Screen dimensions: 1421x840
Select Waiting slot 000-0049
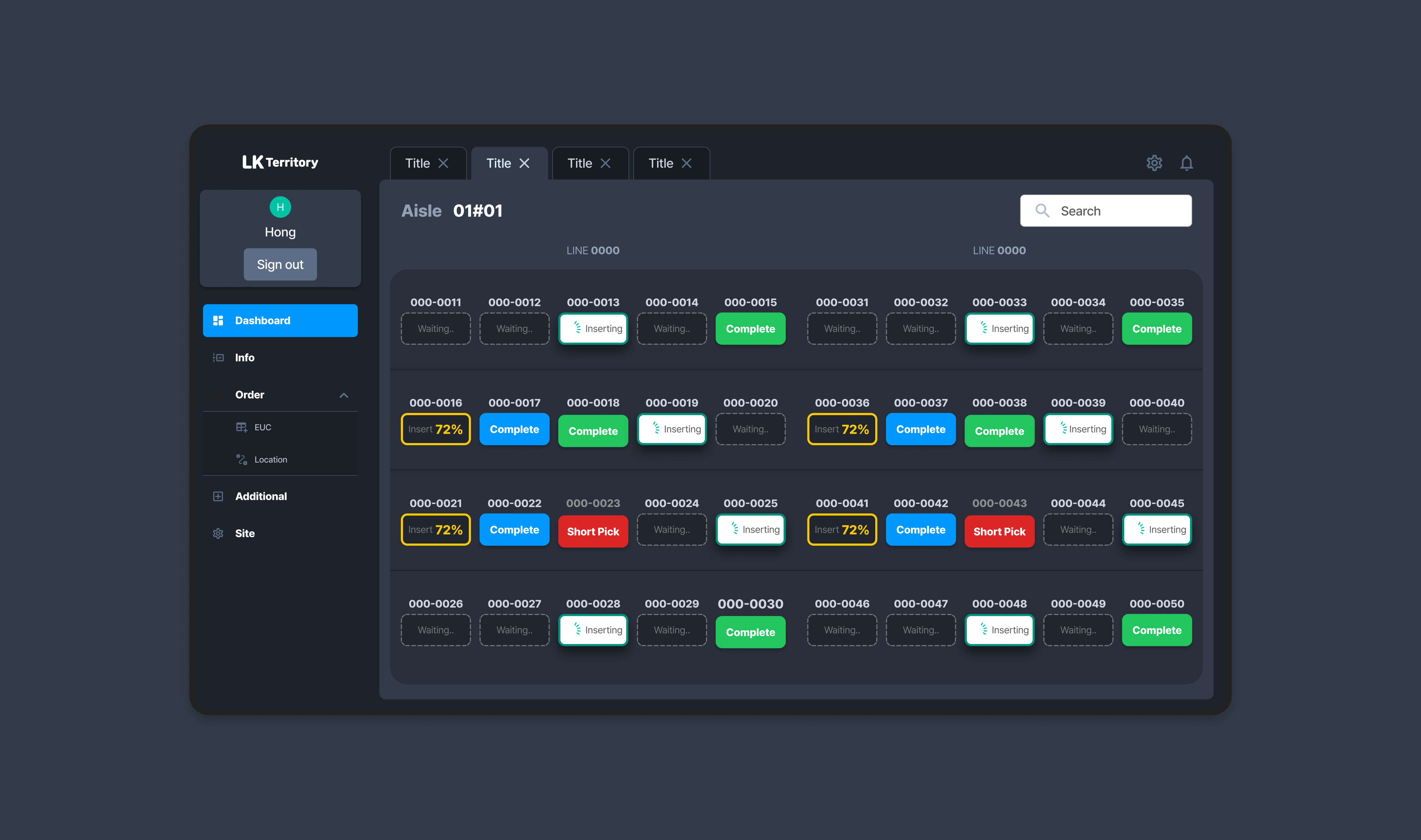(x=1078, y=630)
